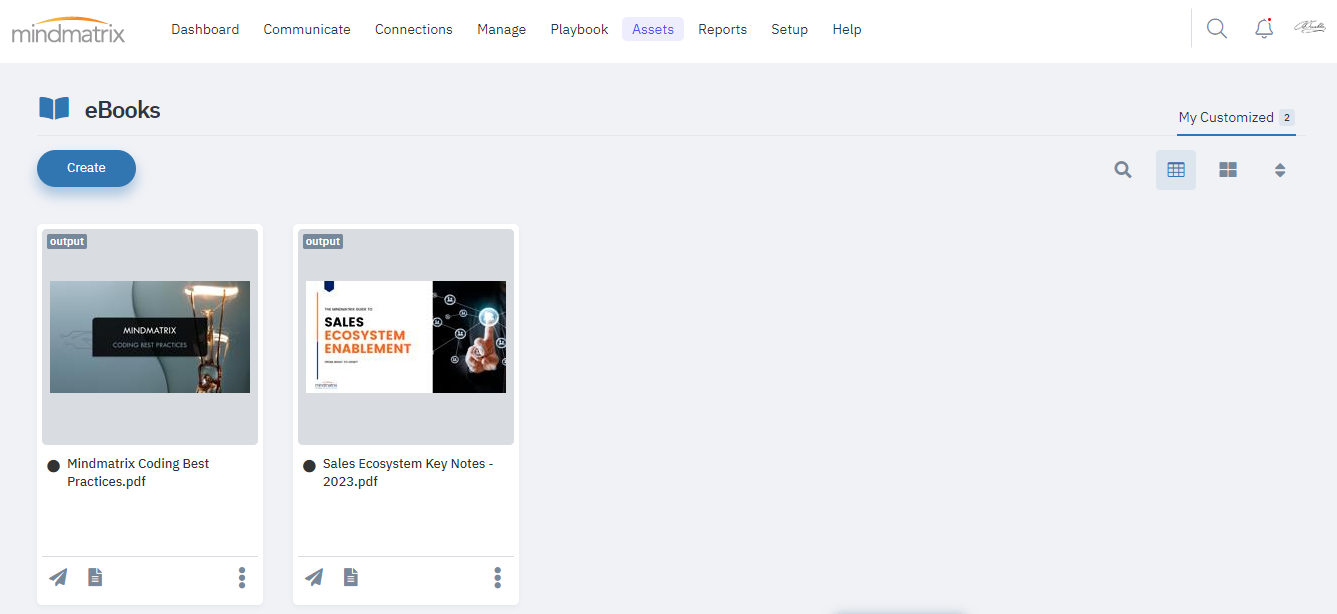Click the count badge on My Customized

pos(1287,118)
